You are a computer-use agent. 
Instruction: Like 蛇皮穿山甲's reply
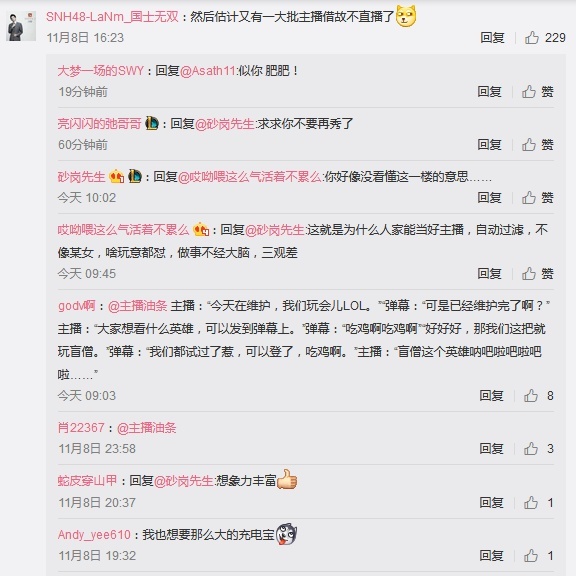click(x=531, y=503)
